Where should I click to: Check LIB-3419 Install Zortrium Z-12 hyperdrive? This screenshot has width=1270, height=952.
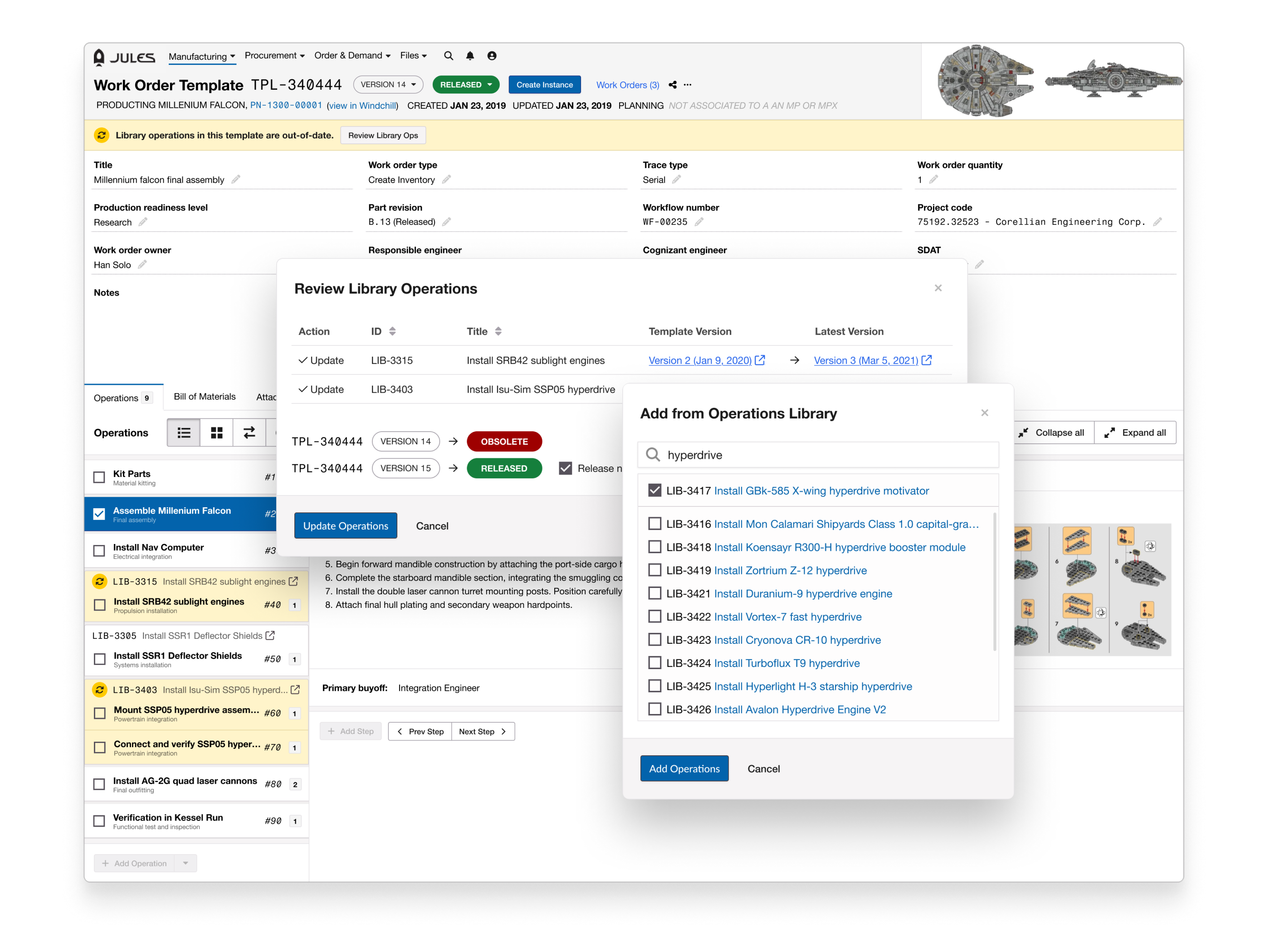[x=655, y=570]
